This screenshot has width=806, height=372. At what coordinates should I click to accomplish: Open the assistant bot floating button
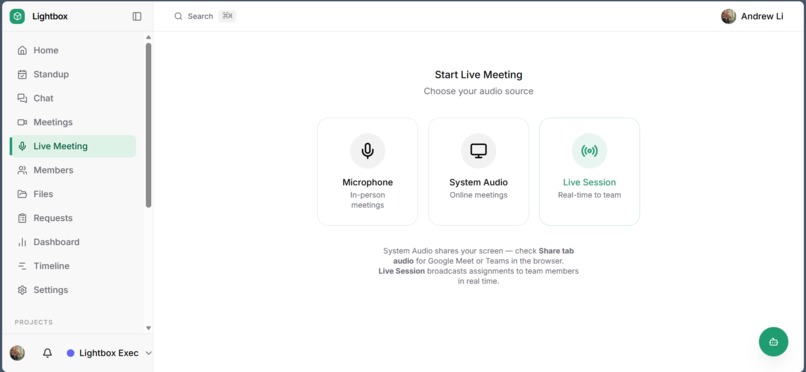coord(774,342)
